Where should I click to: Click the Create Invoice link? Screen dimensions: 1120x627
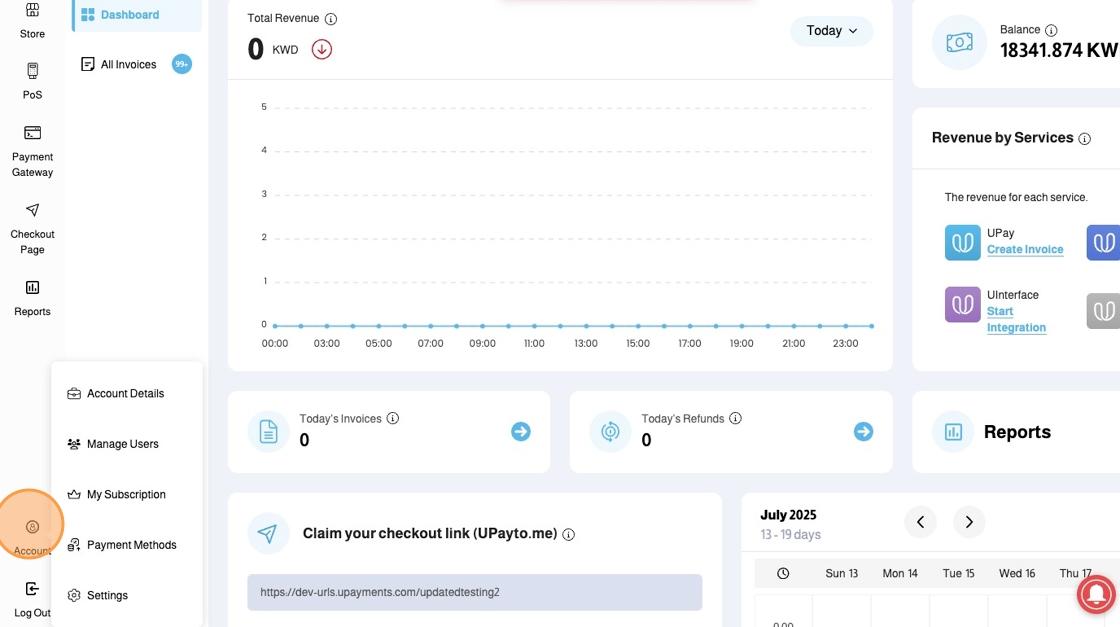pyautogui.click(x=1025, y=250)
